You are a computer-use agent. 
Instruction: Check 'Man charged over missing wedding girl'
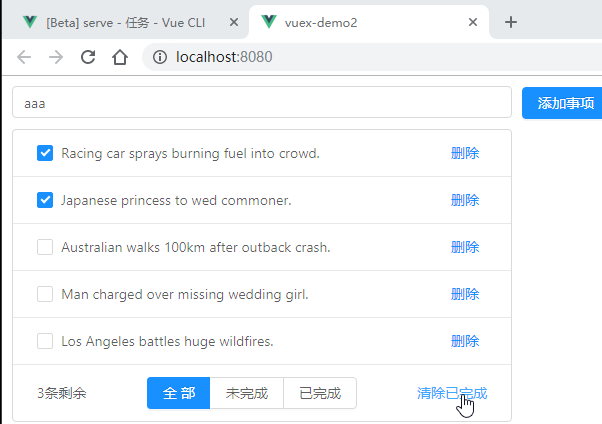click(x=45, y=294)
